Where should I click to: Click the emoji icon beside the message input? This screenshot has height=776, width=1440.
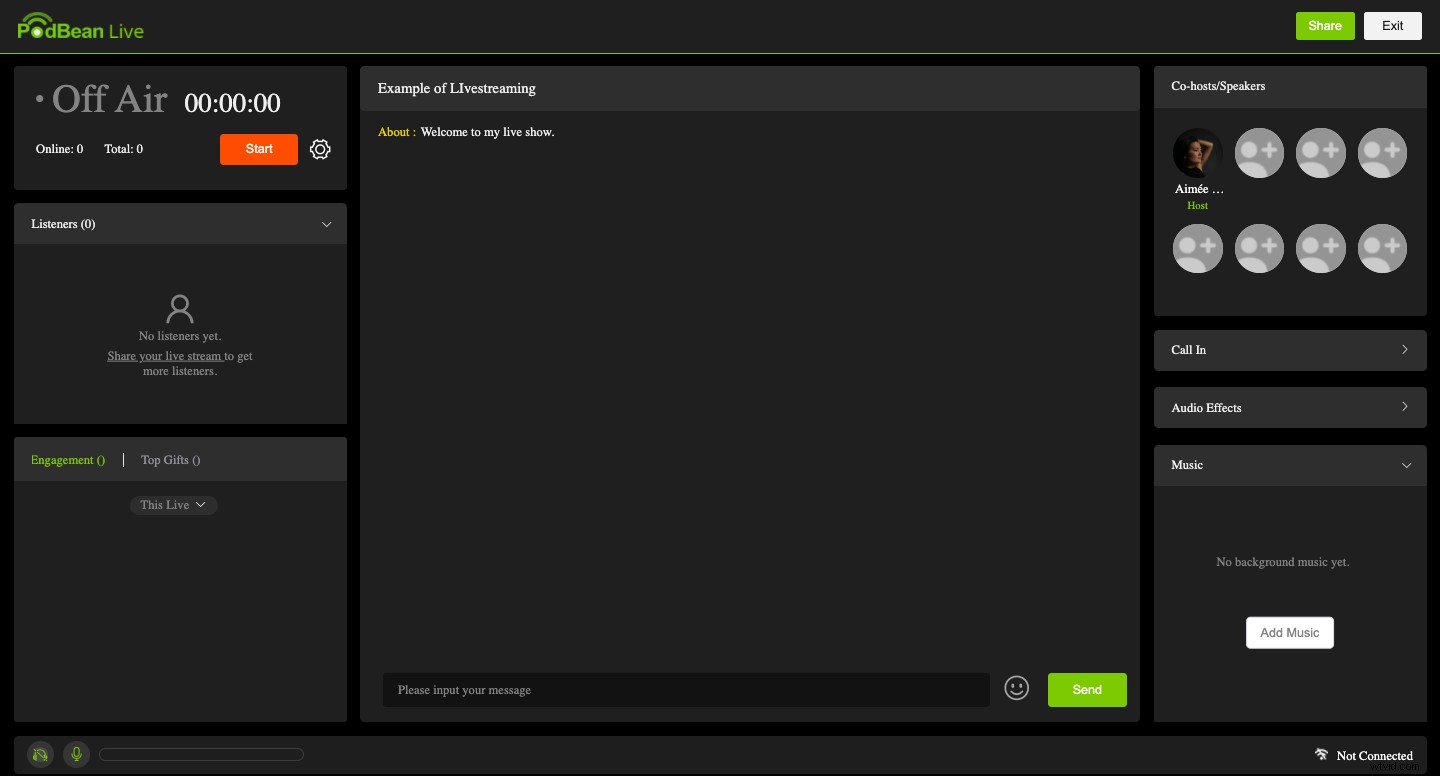[1017, 688]
